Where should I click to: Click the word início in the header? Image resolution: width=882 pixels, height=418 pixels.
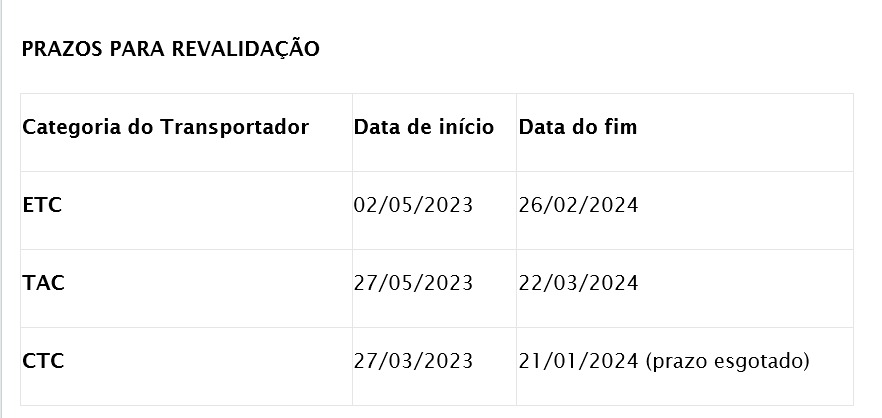pyautogui.click(x=466, y=127)
